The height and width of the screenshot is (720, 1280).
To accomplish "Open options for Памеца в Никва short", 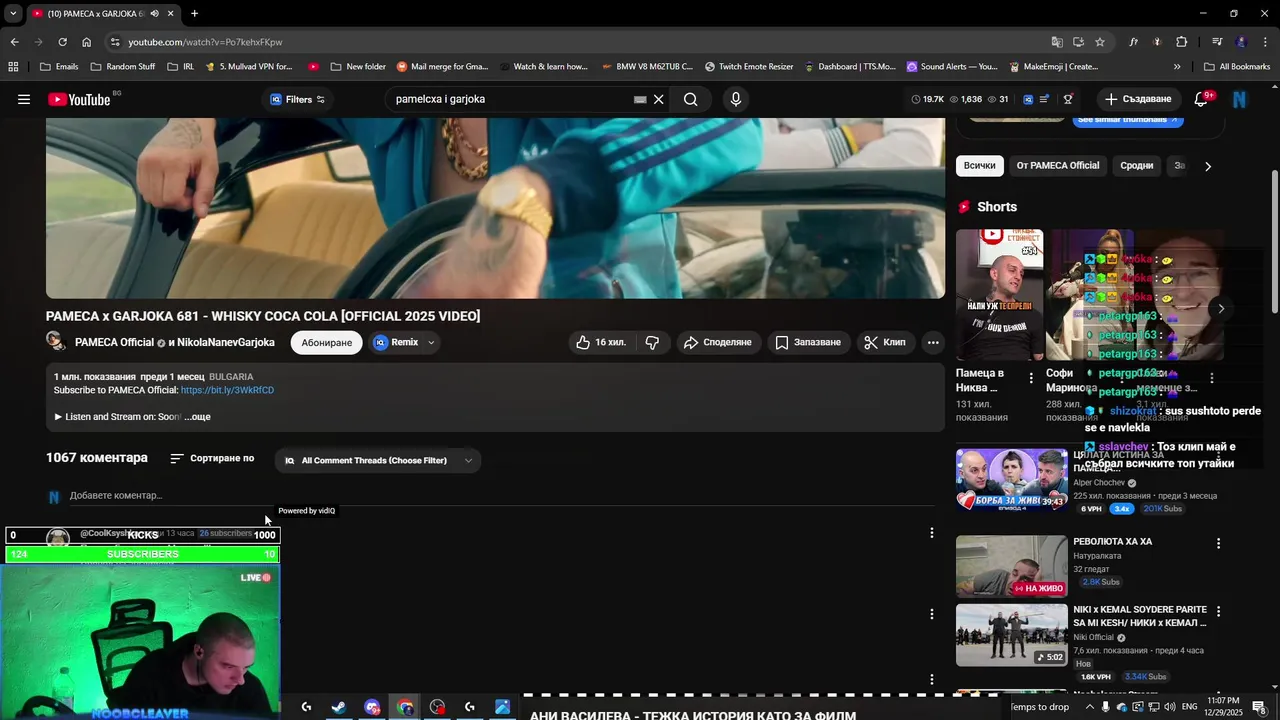I will tap(1031, 378).
